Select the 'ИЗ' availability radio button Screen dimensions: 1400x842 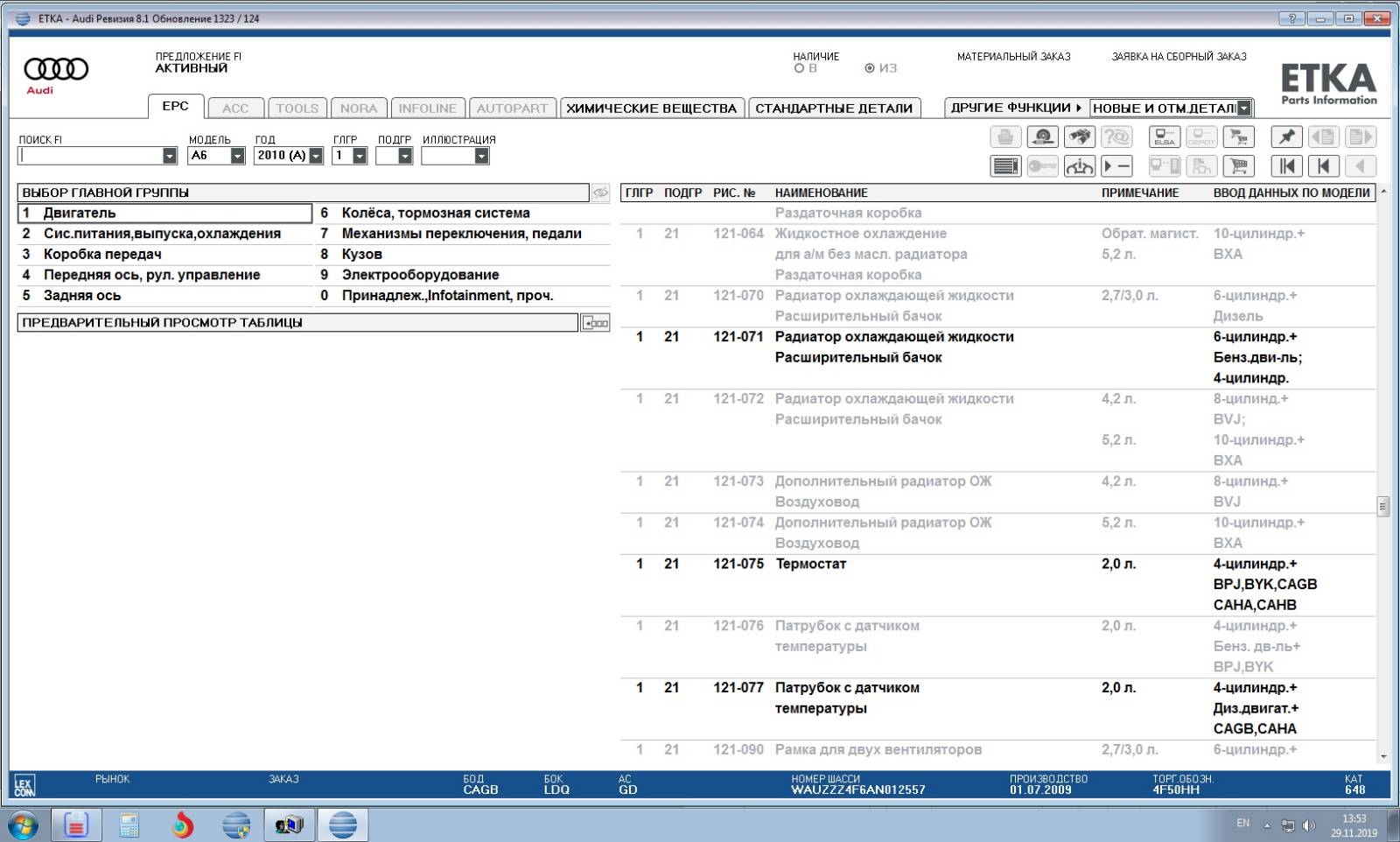869,68
